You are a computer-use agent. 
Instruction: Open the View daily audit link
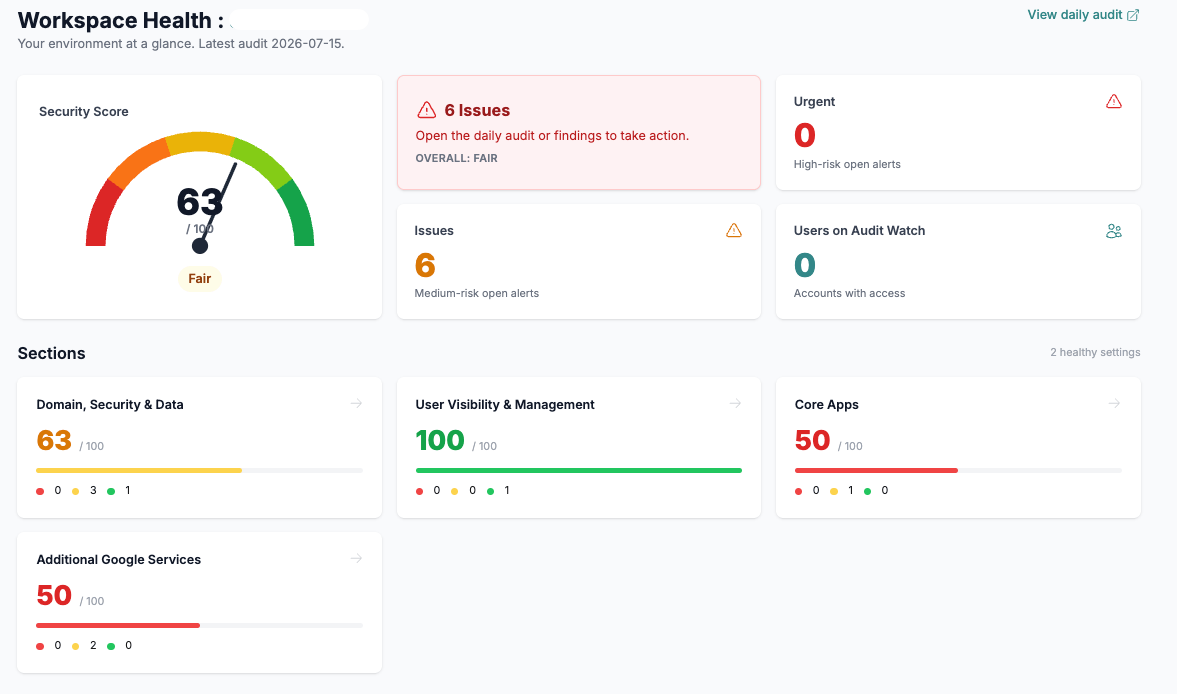click(1083, 15)
